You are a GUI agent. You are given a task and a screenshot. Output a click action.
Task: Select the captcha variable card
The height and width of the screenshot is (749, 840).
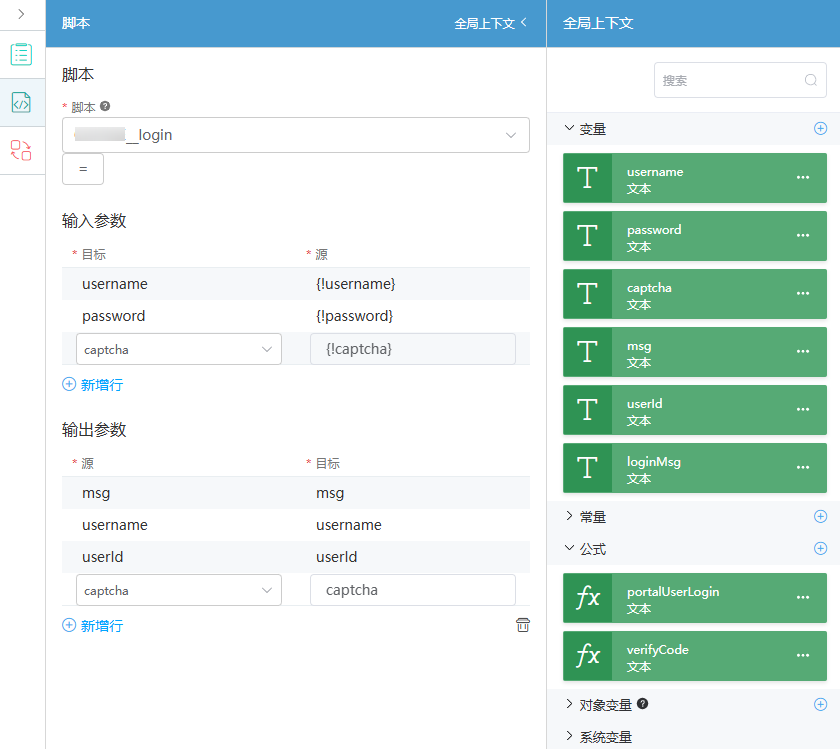[695, 294]
